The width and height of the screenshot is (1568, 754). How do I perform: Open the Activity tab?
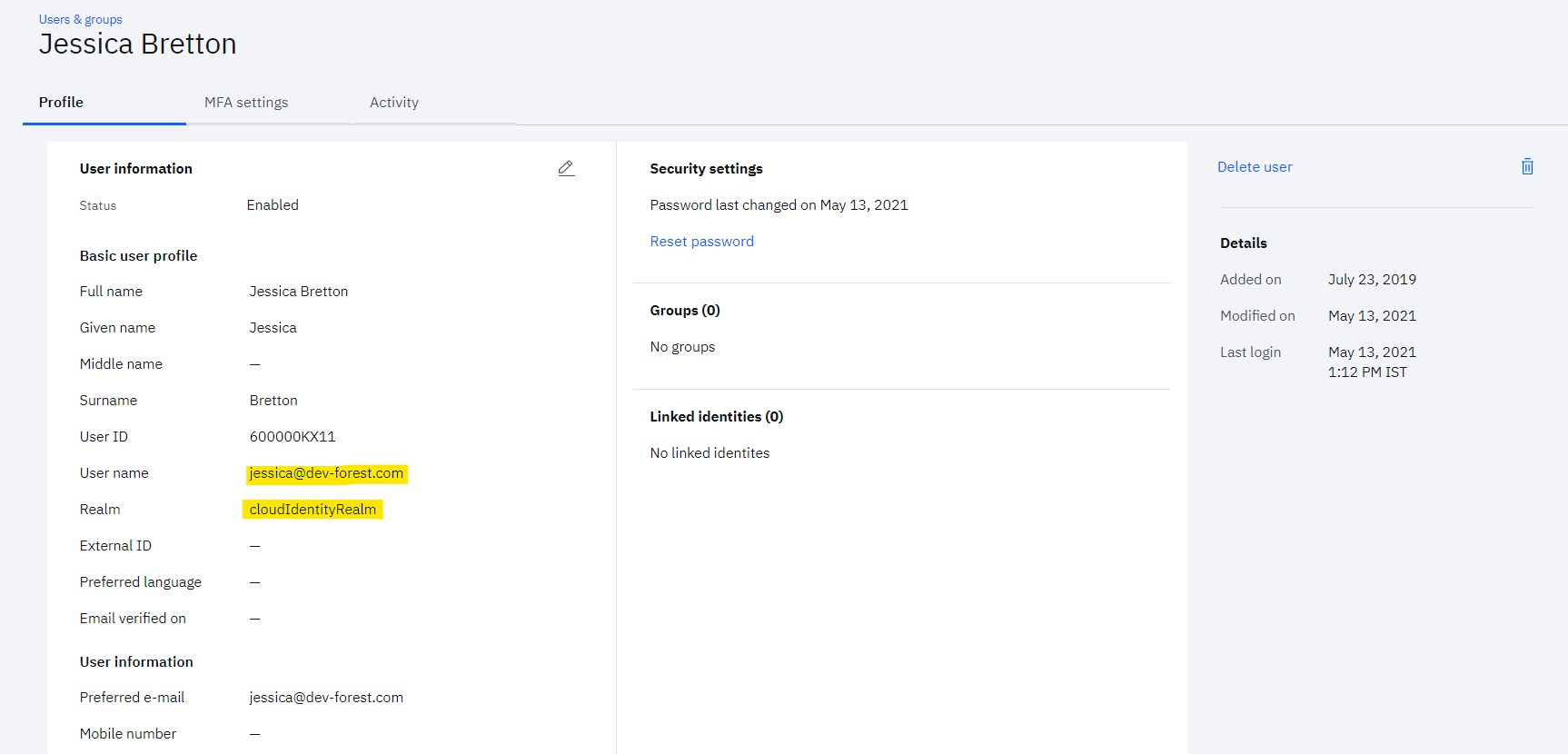coord(394,103)
